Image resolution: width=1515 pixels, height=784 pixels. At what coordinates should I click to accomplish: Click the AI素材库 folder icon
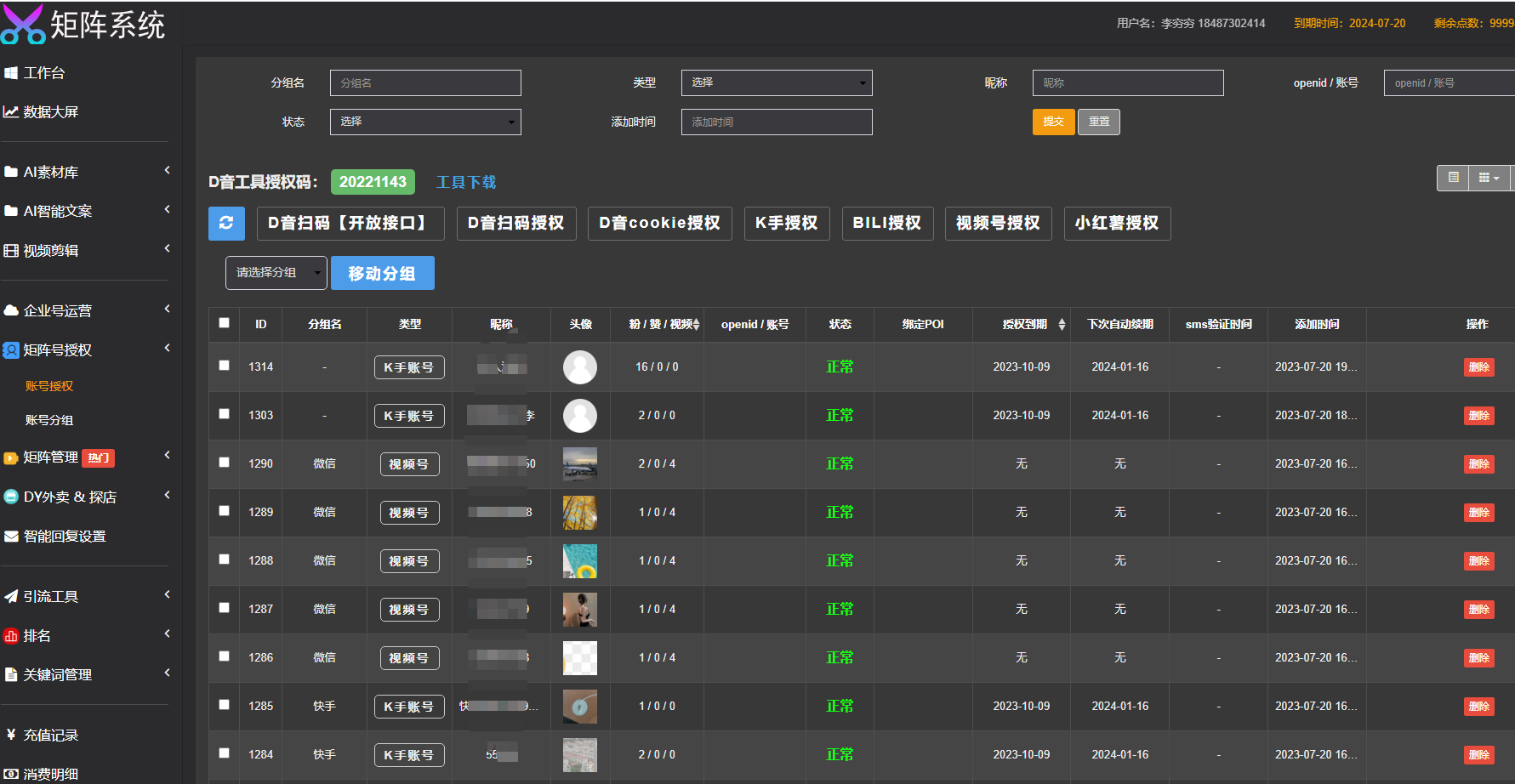pos(11,172)
